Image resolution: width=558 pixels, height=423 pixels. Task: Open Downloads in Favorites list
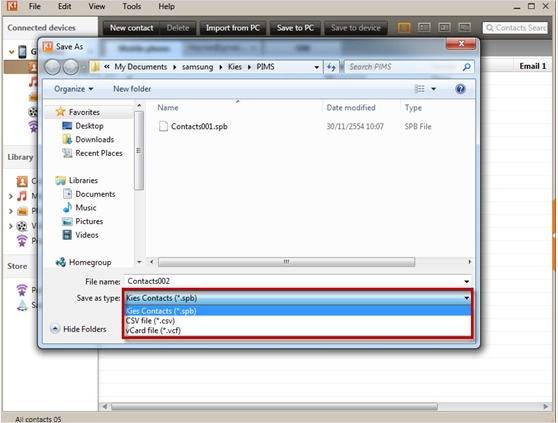point(94,139)
